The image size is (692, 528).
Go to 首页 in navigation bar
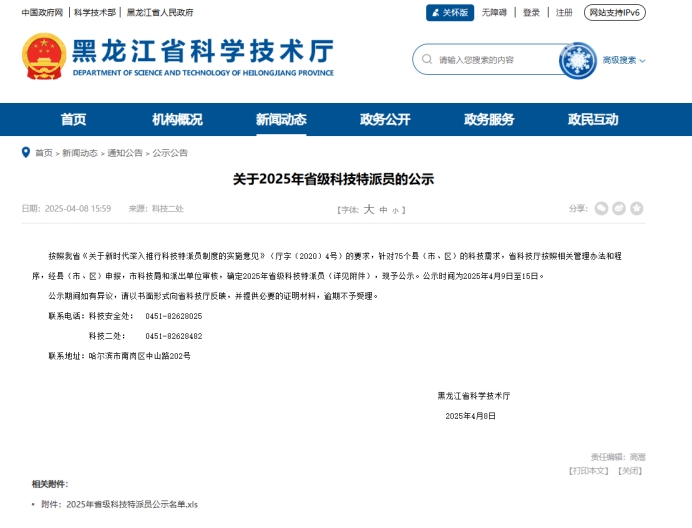click(x=73, y=120)
